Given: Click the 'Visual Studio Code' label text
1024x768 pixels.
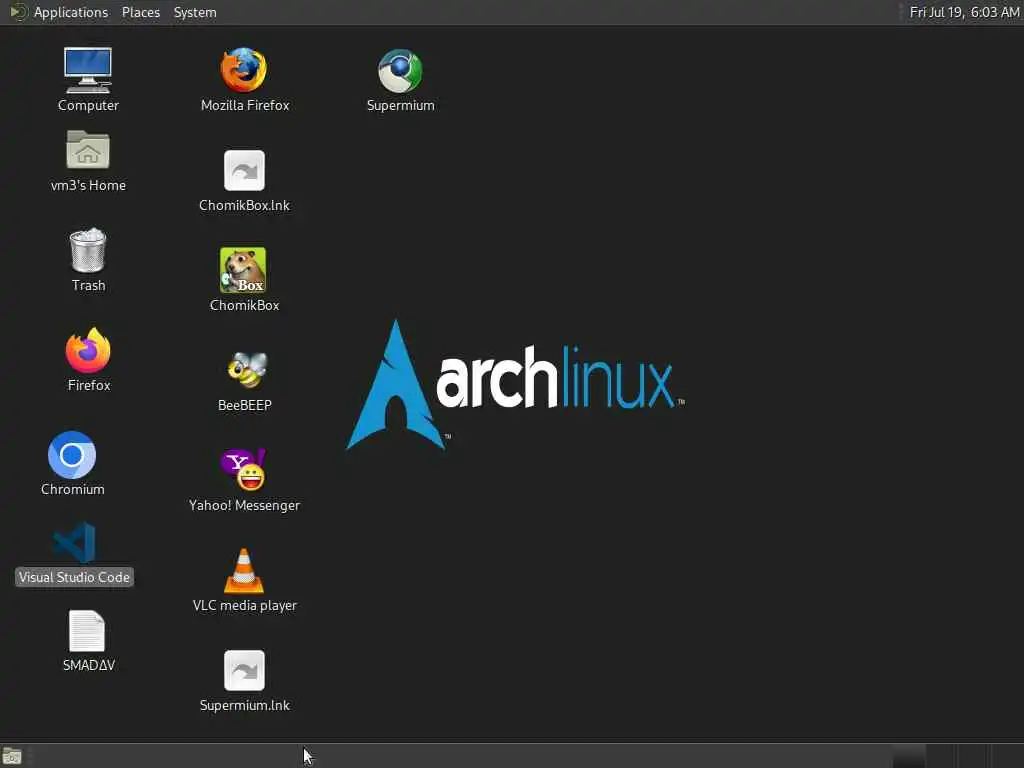Looking at the screenshot, I should (74, 577).
